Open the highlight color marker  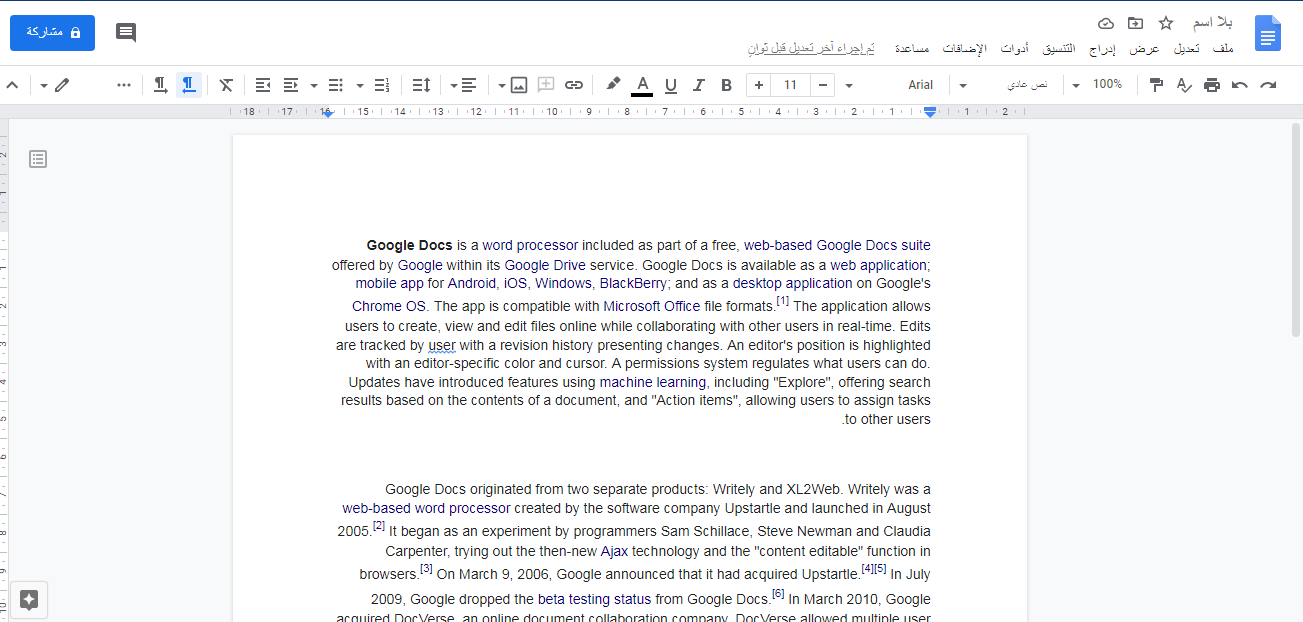(x=613, y=85)
